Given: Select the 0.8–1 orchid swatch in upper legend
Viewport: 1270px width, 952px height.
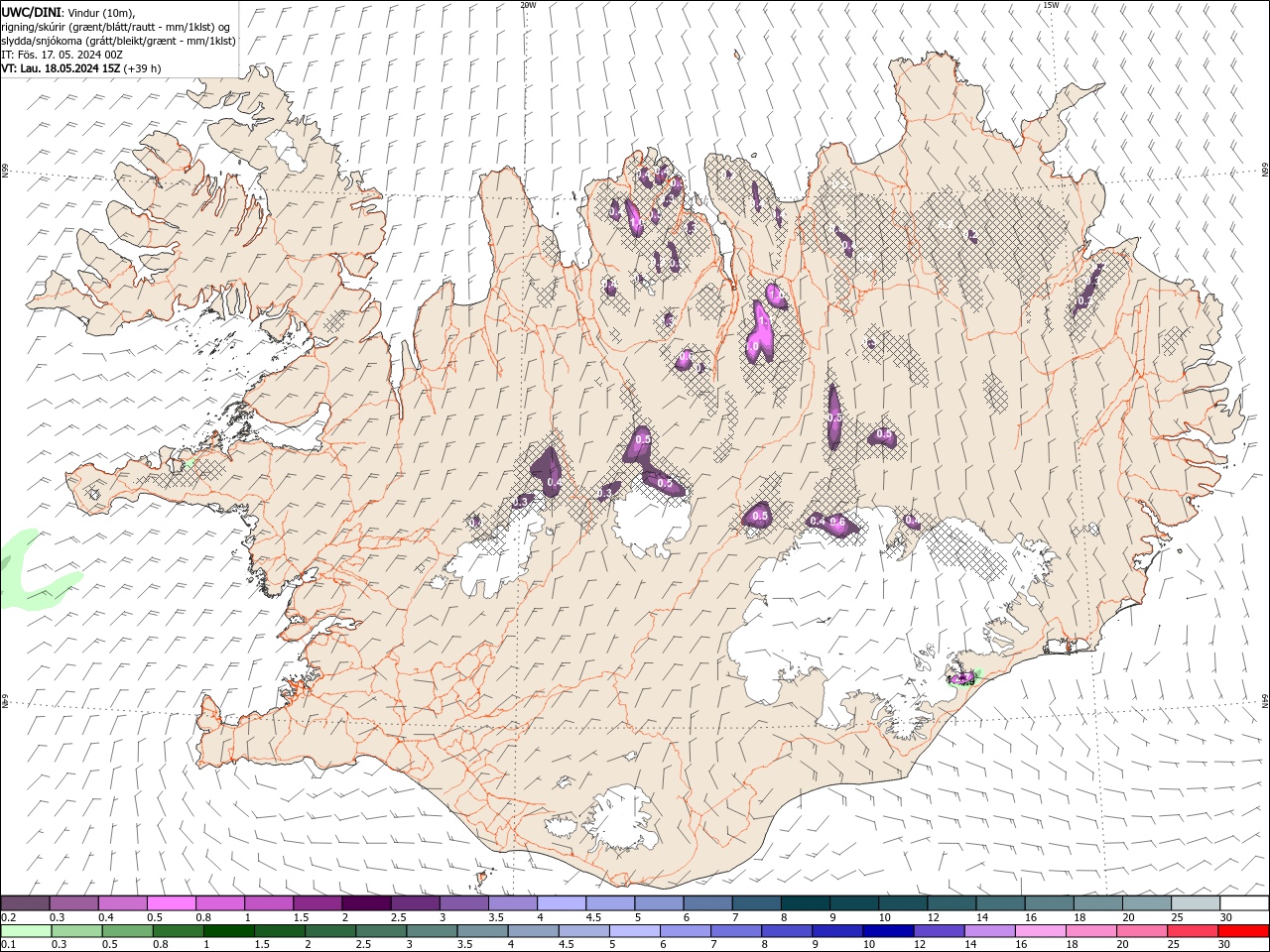Looking at the screenshot, I should (220, 903).
